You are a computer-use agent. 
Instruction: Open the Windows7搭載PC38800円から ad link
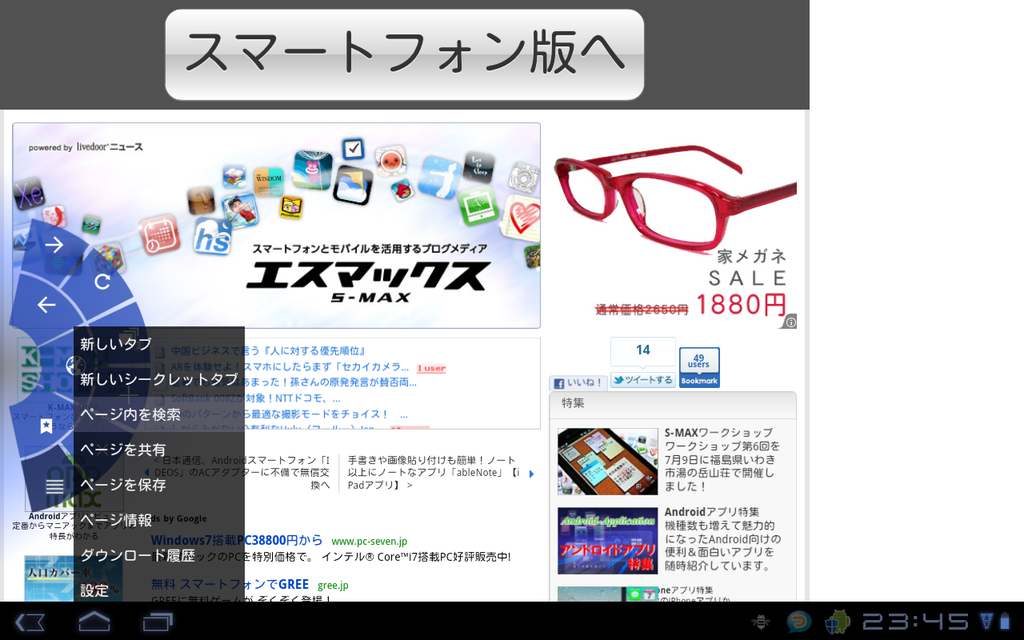pos(237,540)
